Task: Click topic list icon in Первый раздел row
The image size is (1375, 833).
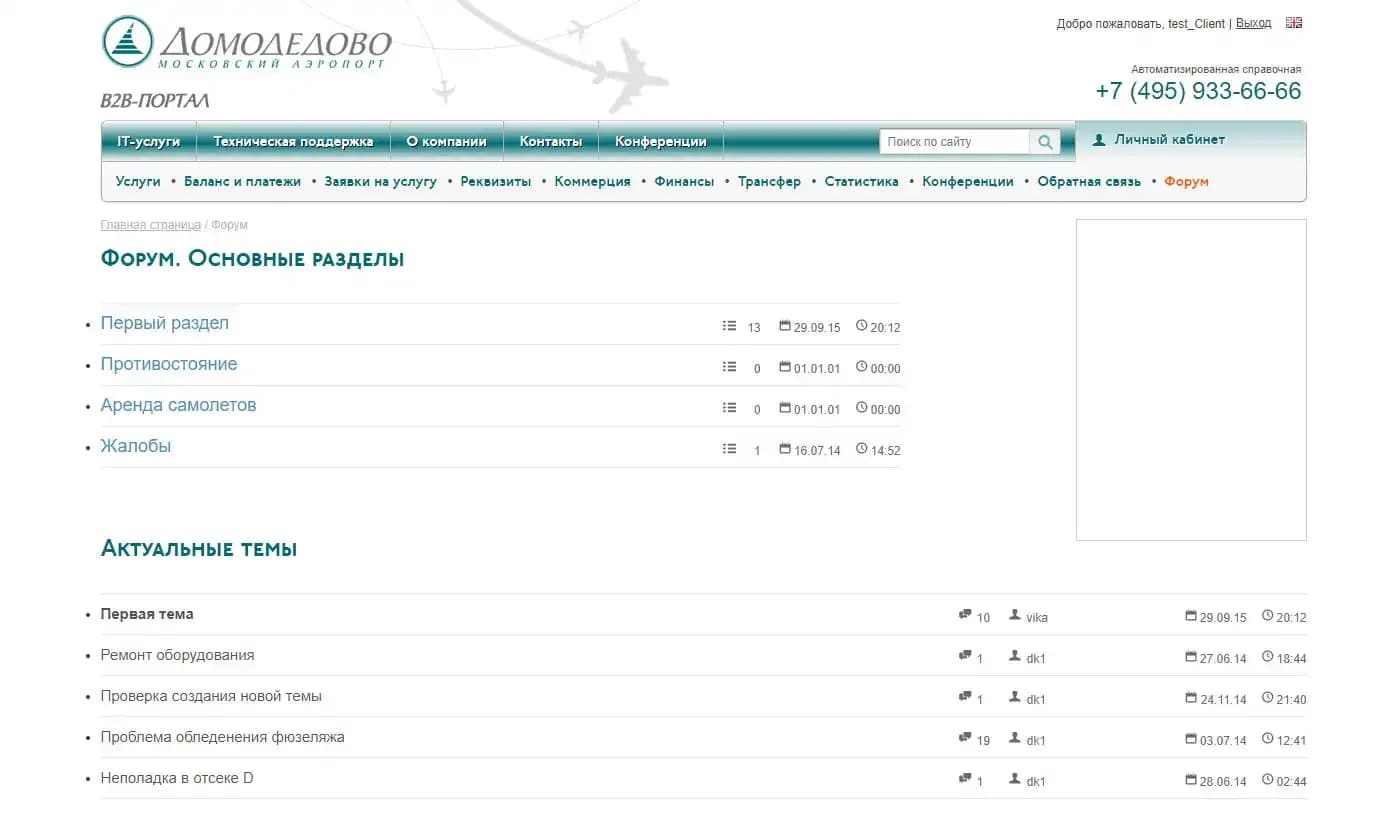Action: [x=729, y=326]
